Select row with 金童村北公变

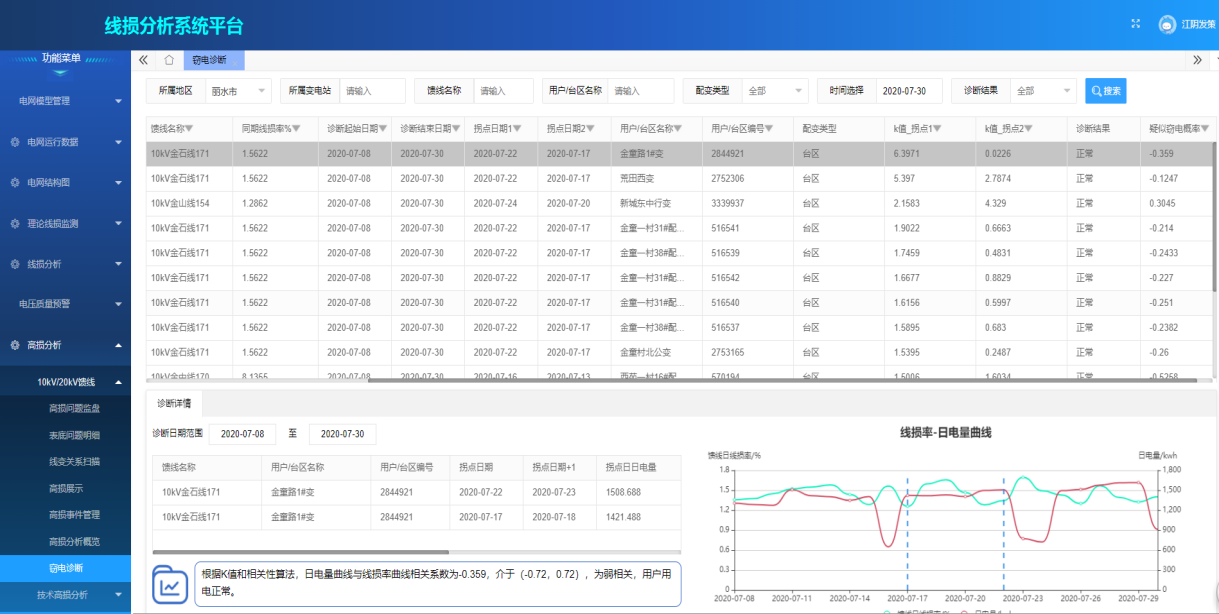[x=680, y=352]
